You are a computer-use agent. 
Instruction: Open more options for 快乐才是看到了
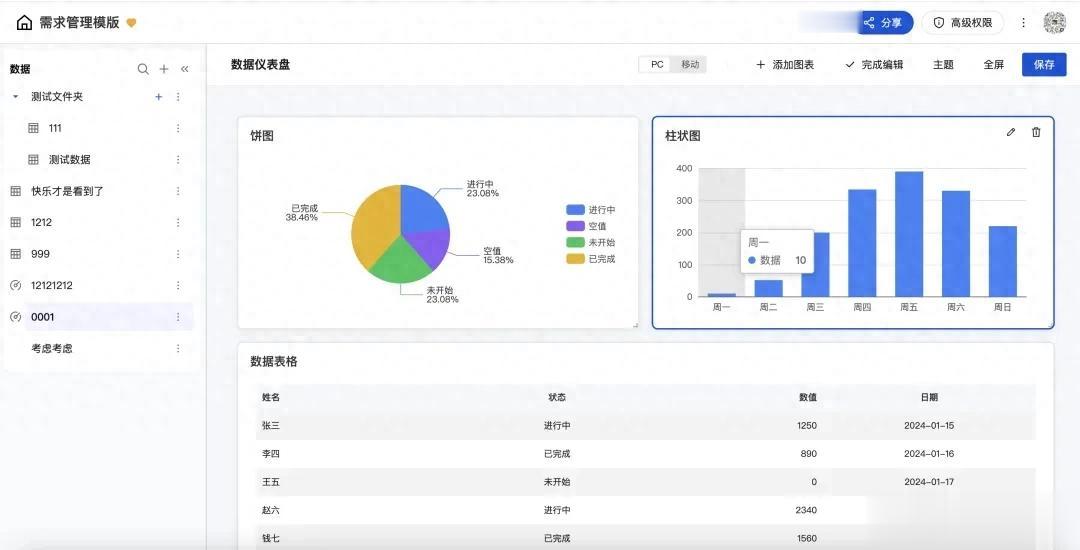coord(178,191)
